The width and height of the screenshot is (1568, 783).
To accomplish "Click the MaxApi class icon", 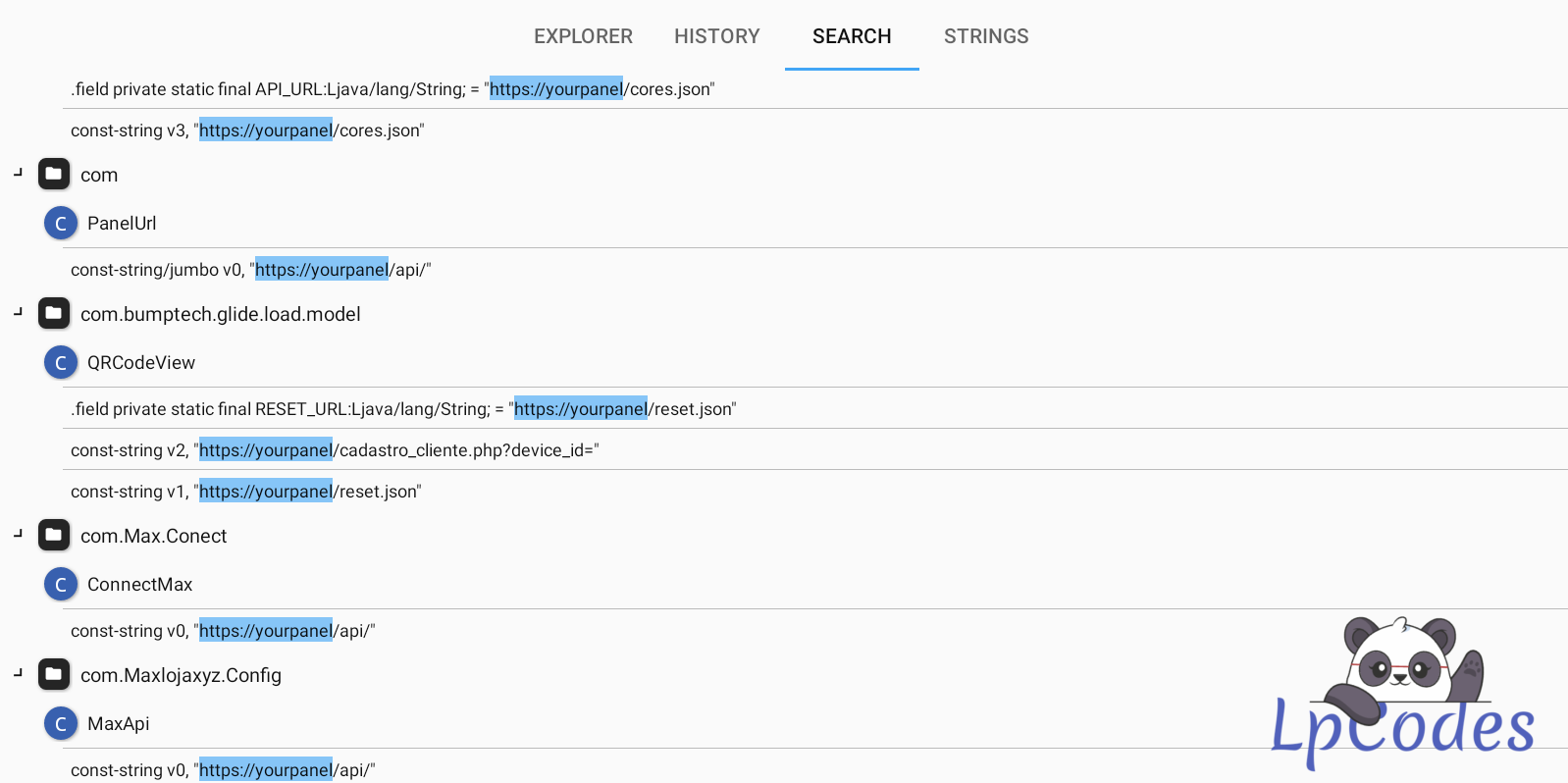I will pyautogui.click(x=61, y=724).
